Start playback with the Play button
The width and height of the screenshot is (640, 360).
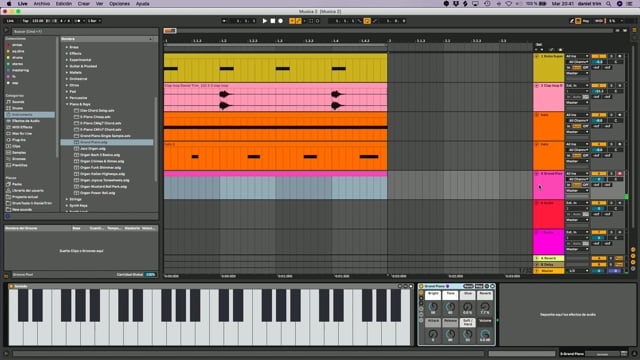coord(264,21)
